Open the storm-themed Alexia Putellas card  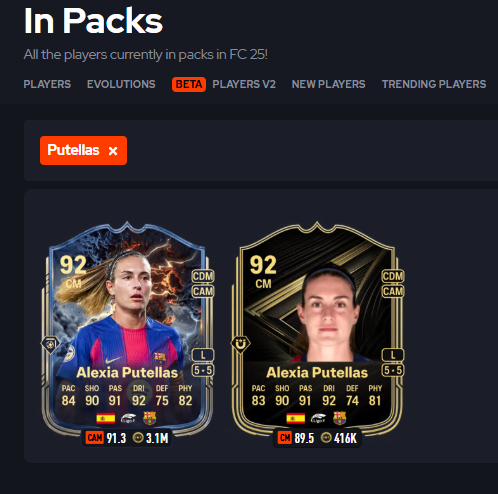click(127, 328)
